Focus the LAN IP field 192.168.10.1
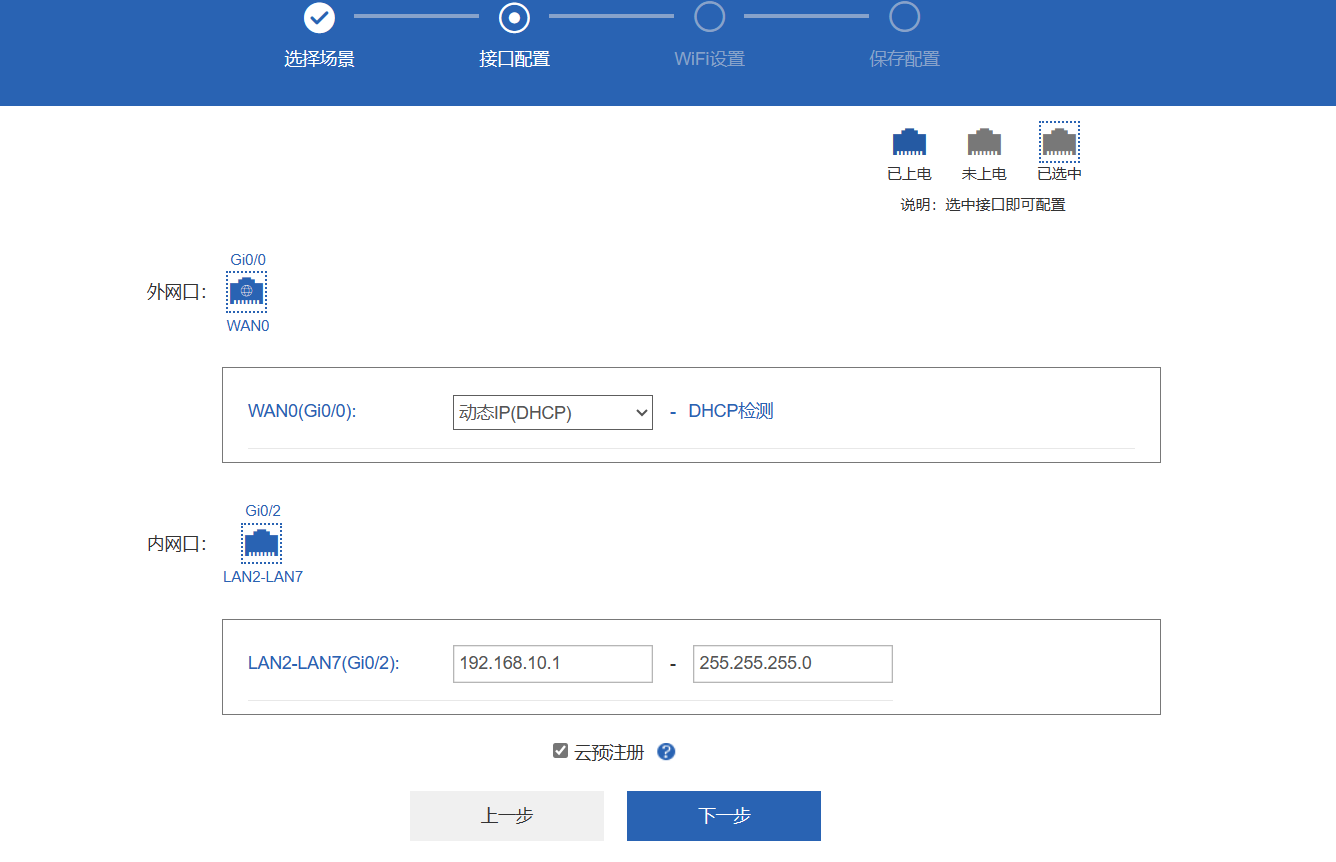 tap(552, 663)
